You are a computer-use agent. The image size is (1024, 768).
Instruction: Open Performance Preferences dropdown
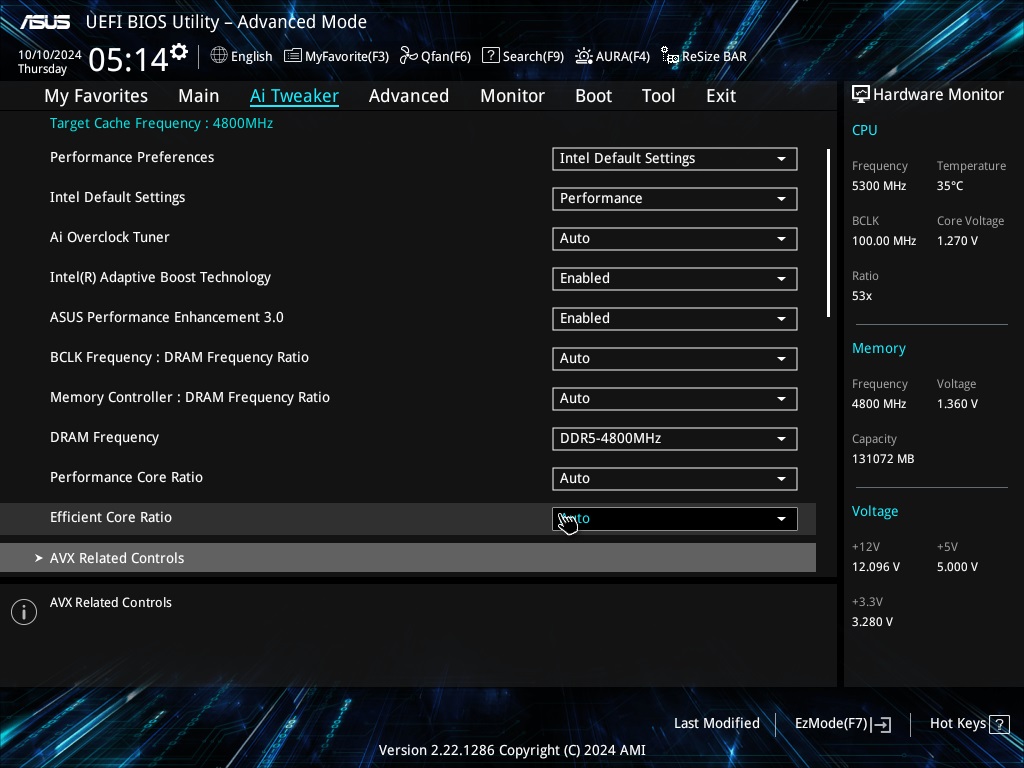tap(675, 159)
